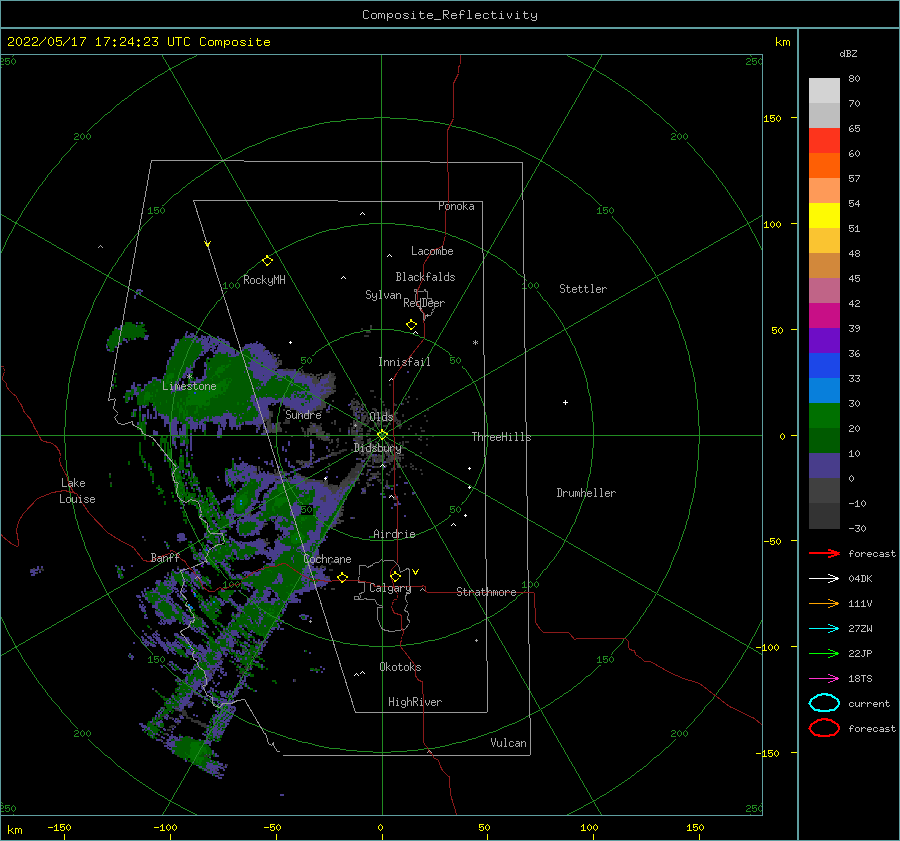The image size is (900, 841).
Task: Click the Limestone label
Action: click(x=189, y=386)
